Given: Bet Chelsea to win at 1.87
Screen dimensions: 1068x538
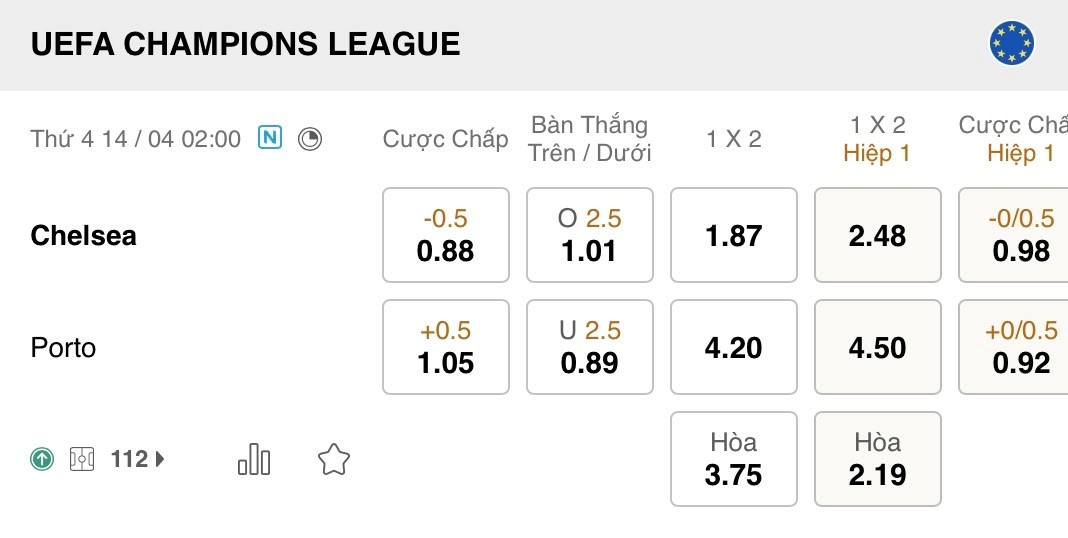Looking at the screenshot, I should click(x=733, y=235).
